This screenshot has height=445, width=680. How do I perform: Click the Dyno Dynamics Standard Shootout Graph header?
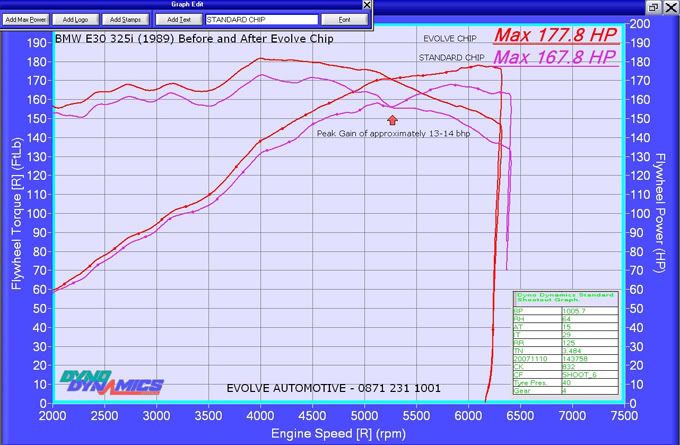click(565, 298)
